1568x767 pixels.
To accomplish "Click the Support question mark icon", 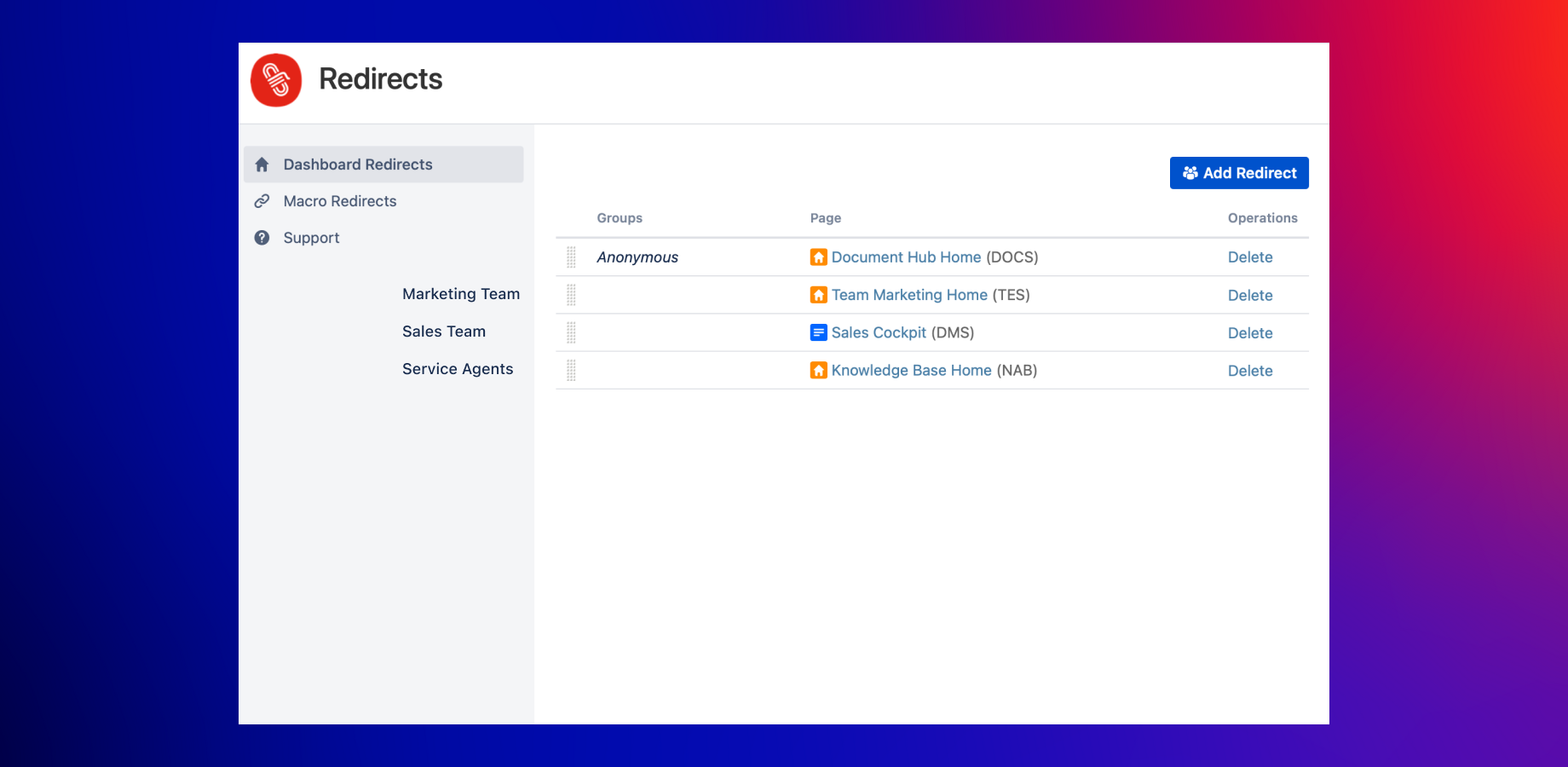I will [x=262, y=238].
